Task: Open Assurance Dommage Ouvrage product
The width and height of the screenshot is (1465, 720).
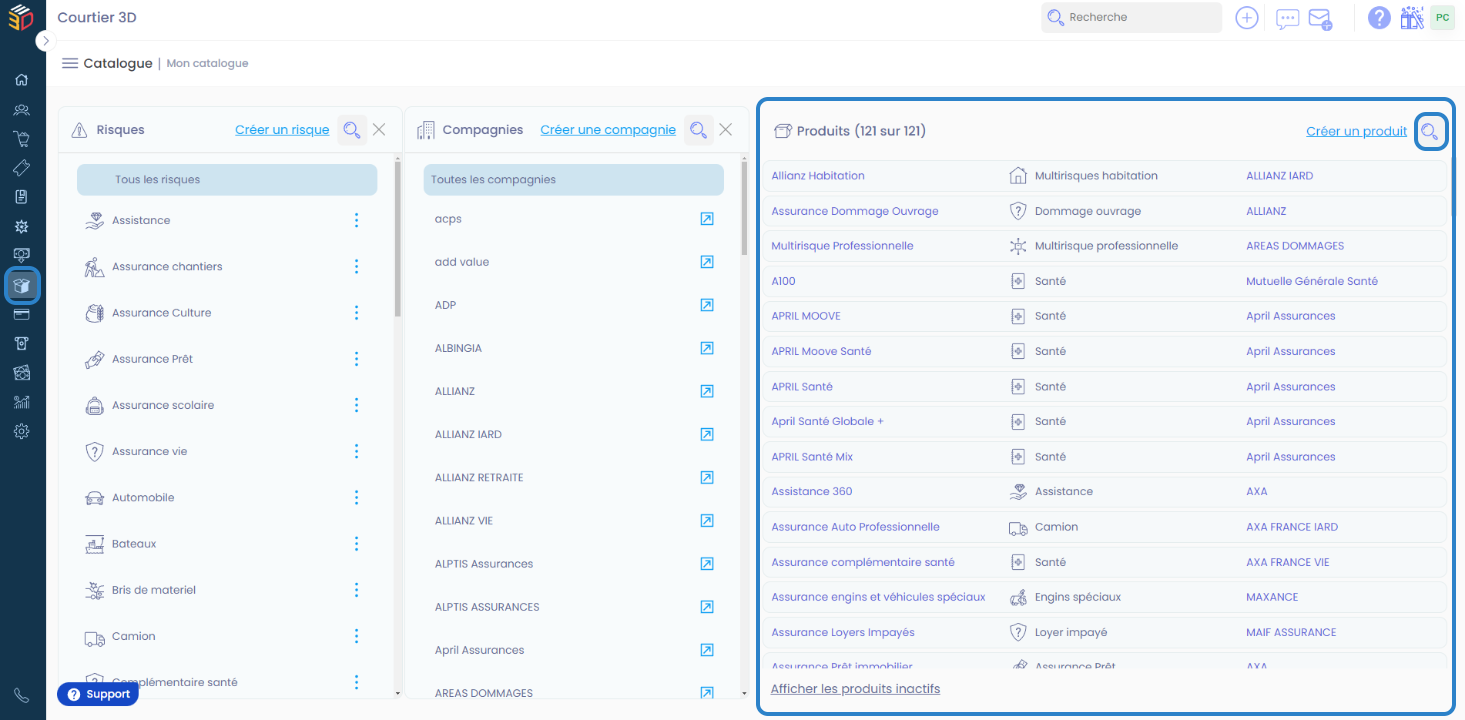Action: tap(855, 211)
